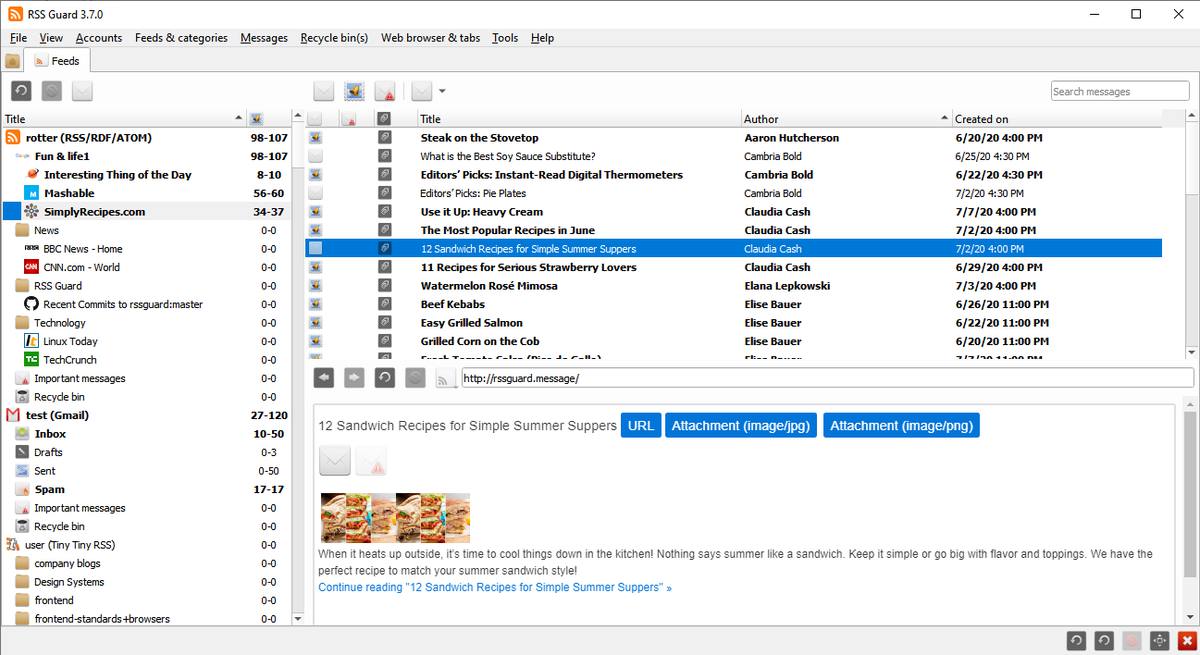Toggle read state of 'Use it Up: Heavy Cream'
Screen dimensions: 1200x655
pyautogui.click(x=315, y=212)
